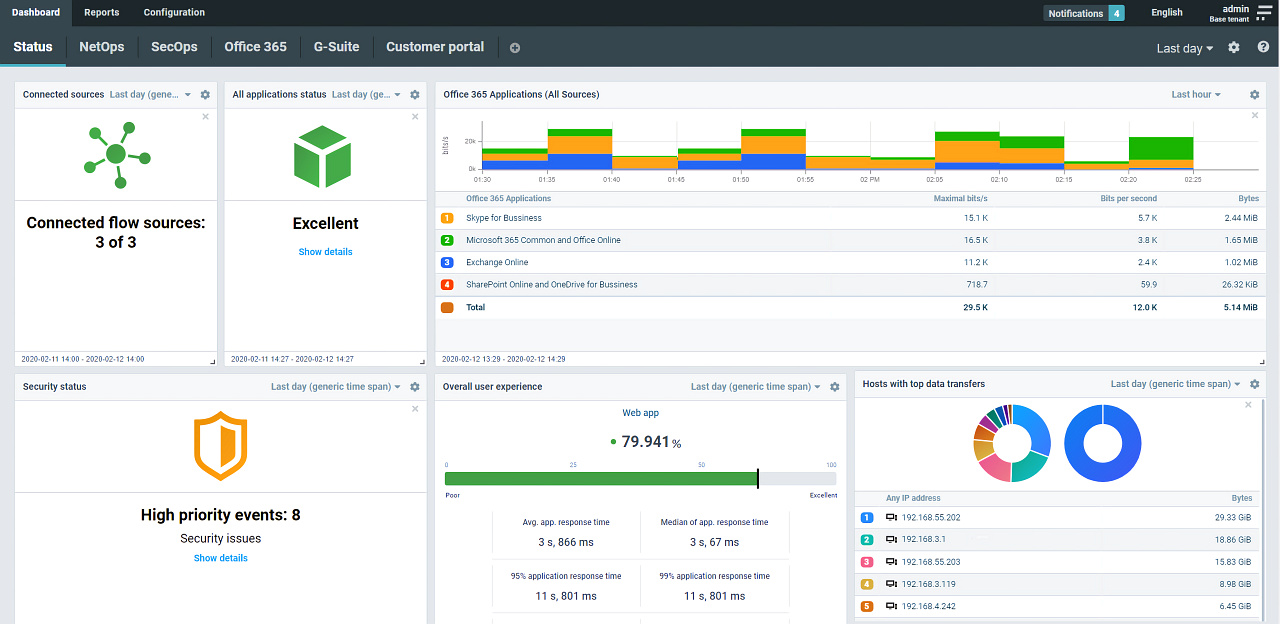Viewport: 1280px width, 624px height.
Task: Click the notifications count badge 4
Action: click(x=1116, y=13)
